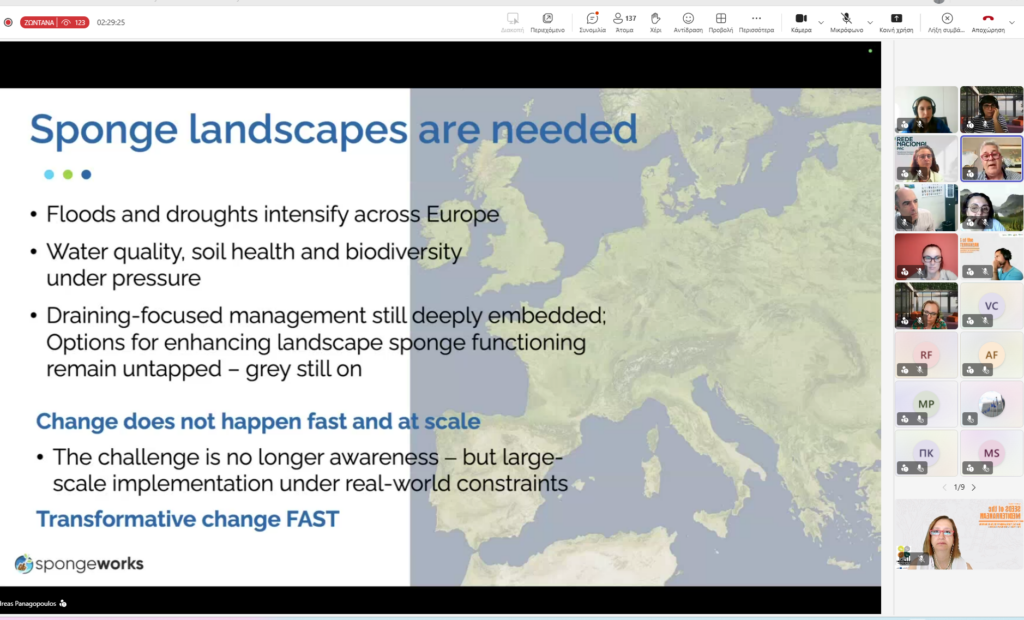This screenshot has height=620, width=1024.
Task: Raise hand with the Χέρι button
Action: pyautogui.click(x=656, y=22)
